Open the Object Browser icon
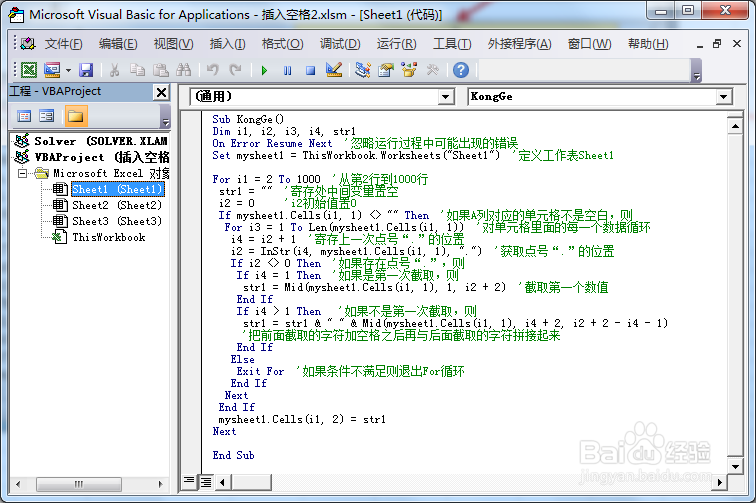 [x=409, y=70]
